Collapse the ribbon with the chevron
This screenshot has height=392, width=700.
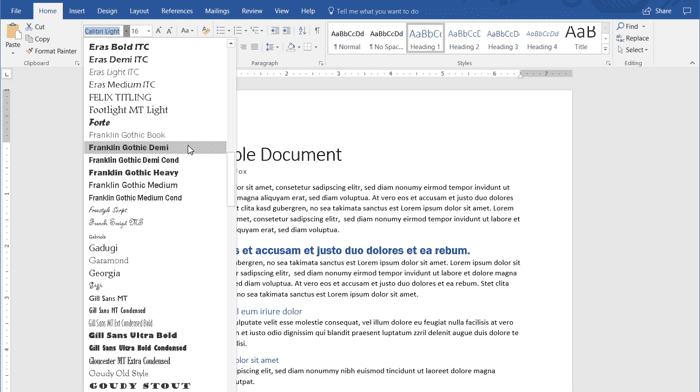point(692,63)
